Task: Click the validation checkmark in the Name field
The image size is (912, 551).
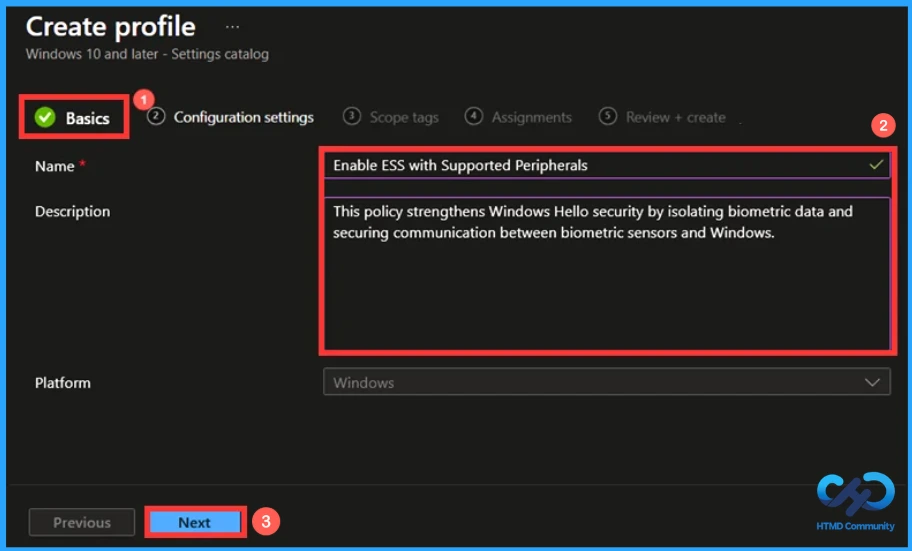Action: (876, 165)
